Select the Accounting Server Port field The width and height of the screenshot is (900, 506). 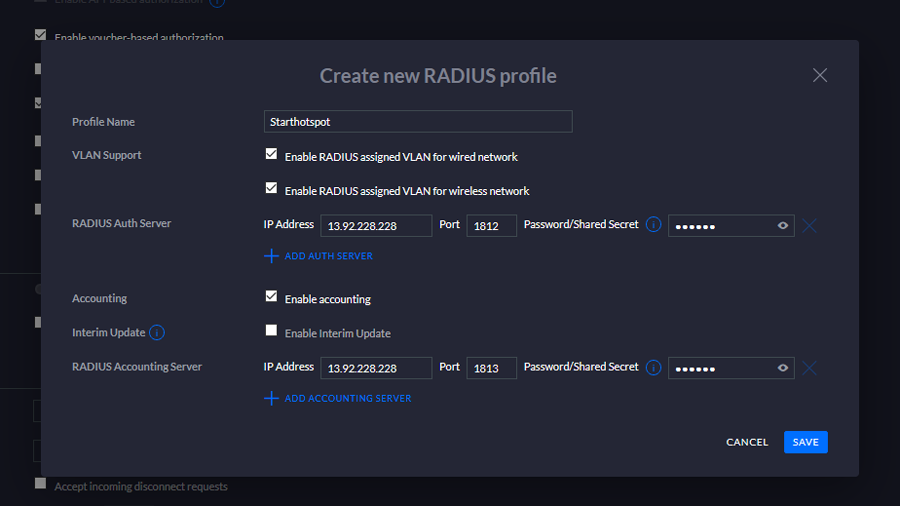pyautogui.click(x=491, y=368)
